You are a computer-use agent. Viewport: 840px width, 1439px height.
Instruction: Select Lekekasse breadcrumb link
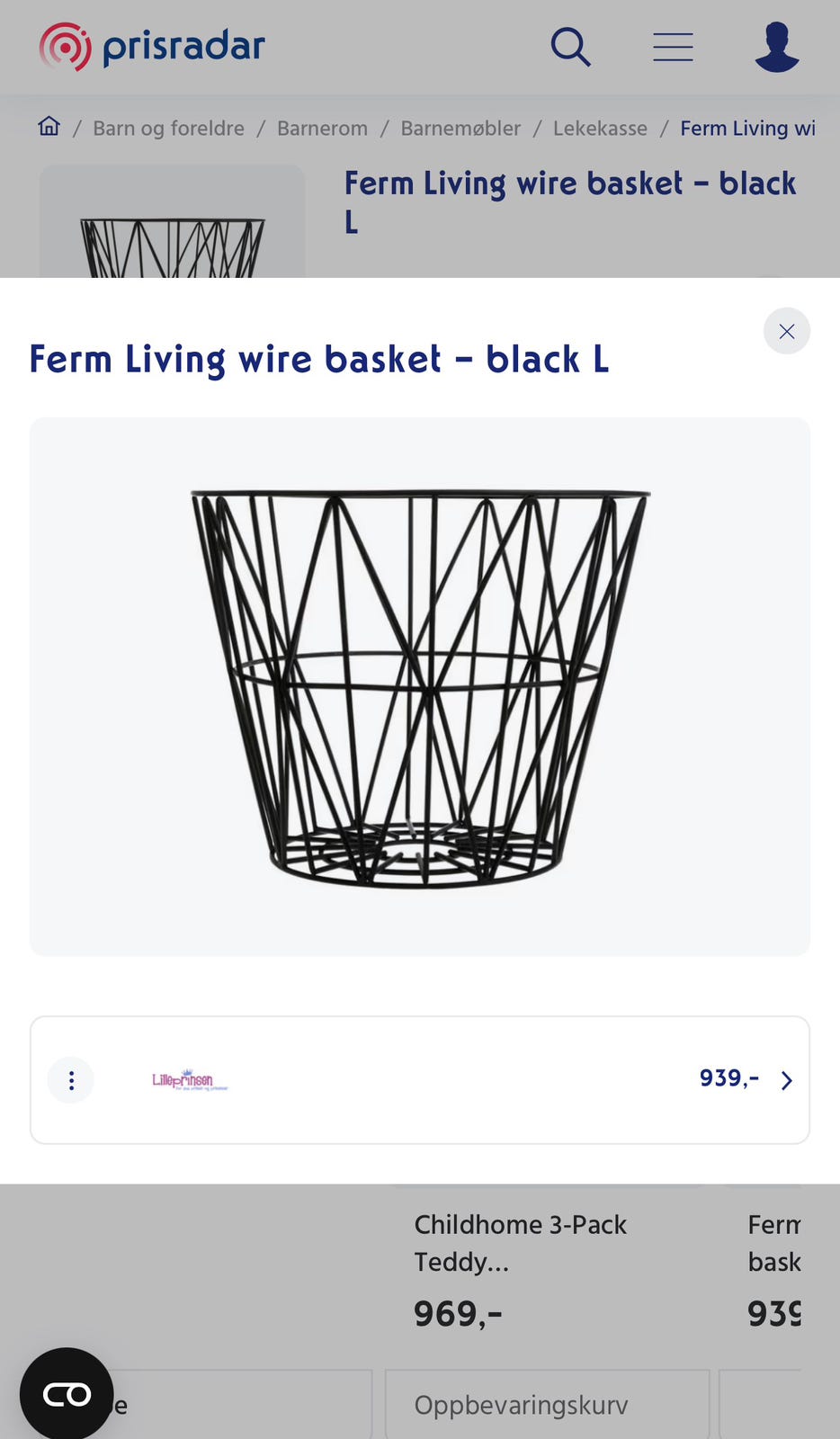pos(600,129)
